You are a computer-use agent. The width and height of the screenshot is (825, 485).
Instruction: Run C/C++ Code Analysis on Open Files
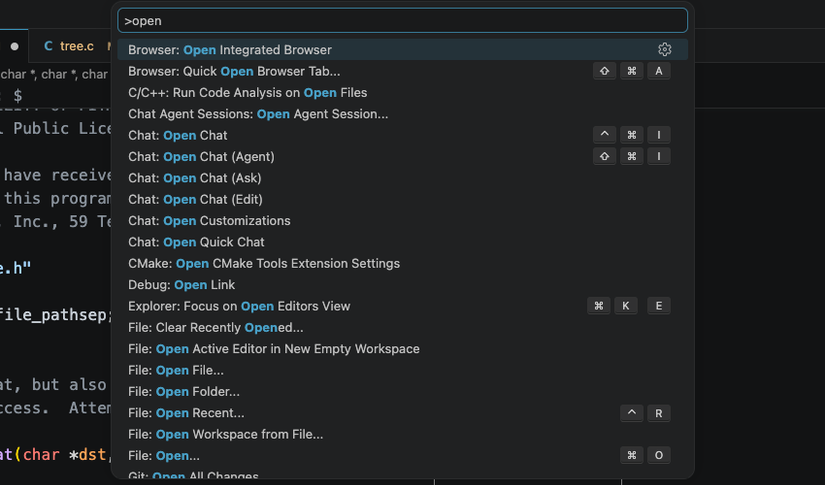click(x=403, y=93)
